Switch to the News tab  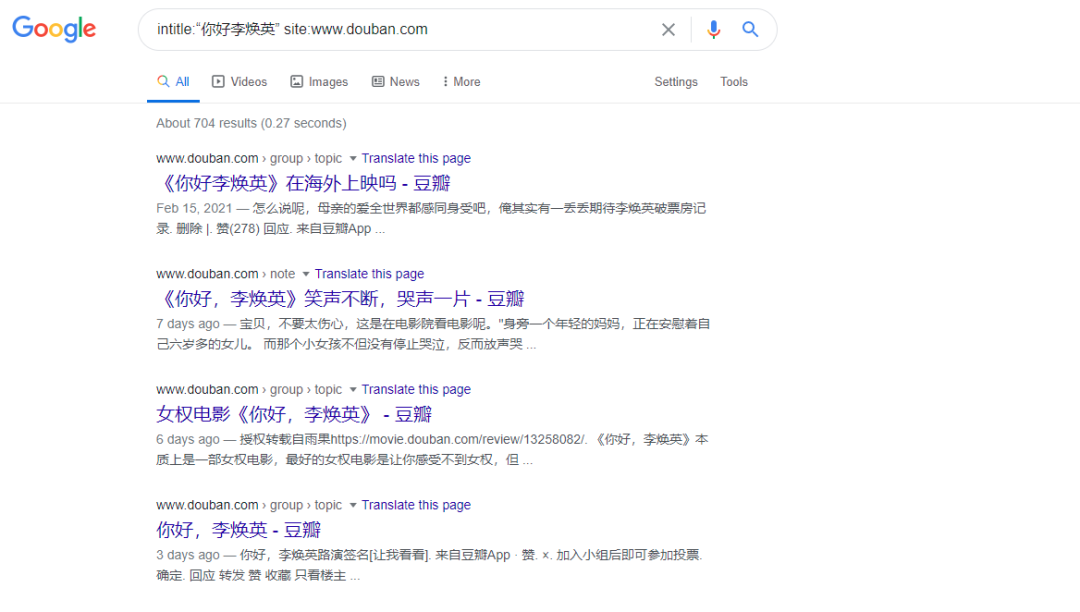(x=395, y=82)
